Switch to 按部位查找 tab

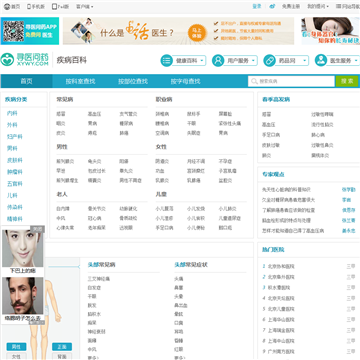133,81
